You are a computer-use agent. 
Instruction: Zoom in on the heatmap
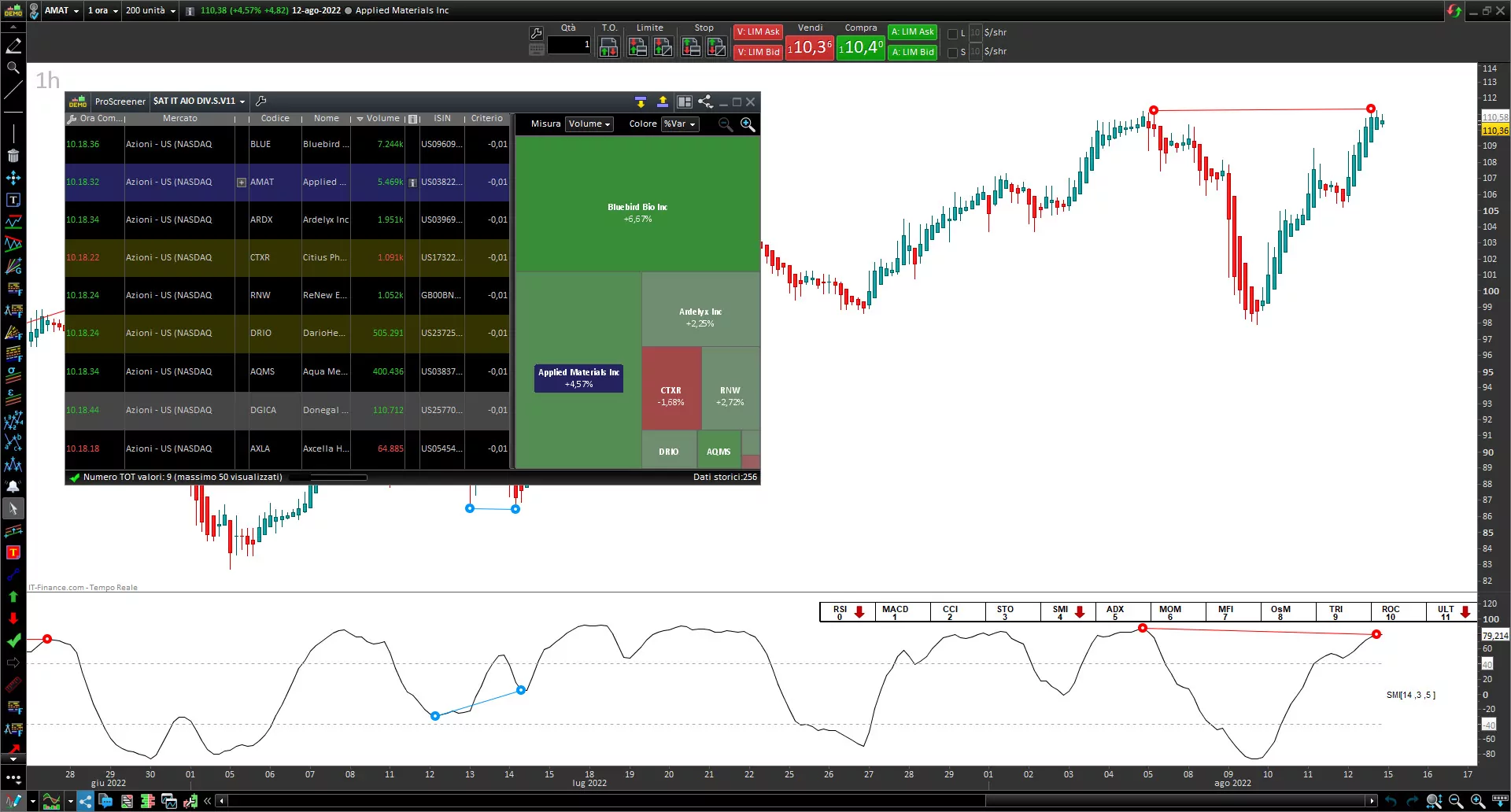(748, 124)
